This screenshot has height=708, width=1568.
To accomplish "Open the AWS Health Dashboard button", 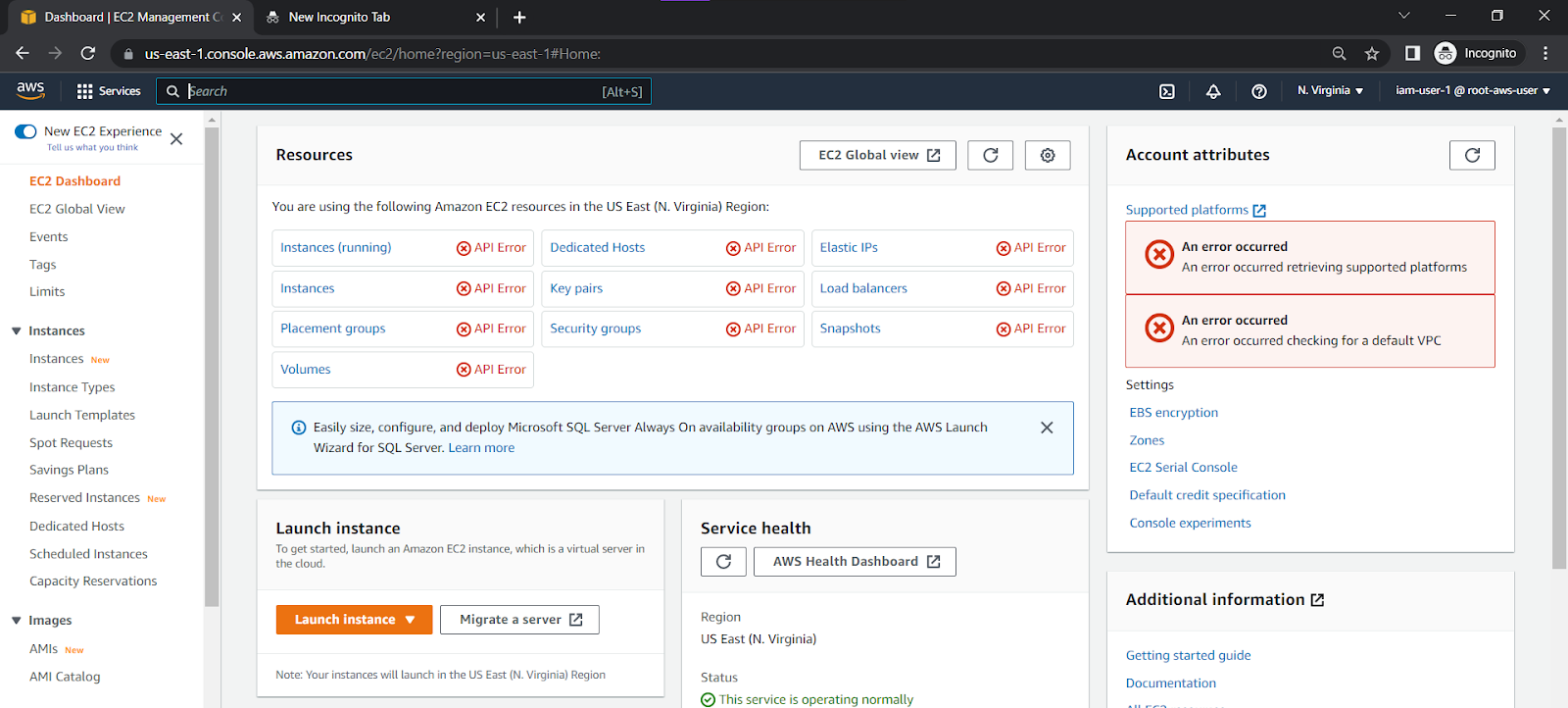I will 855,561.
